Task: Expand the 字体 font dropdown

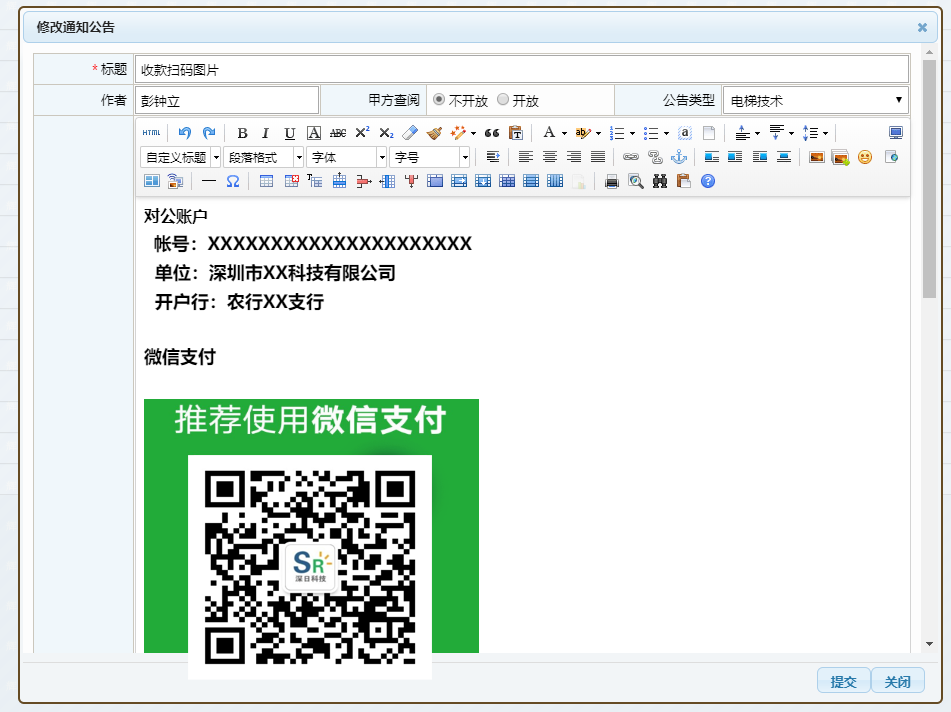Action: click(346, 157)
